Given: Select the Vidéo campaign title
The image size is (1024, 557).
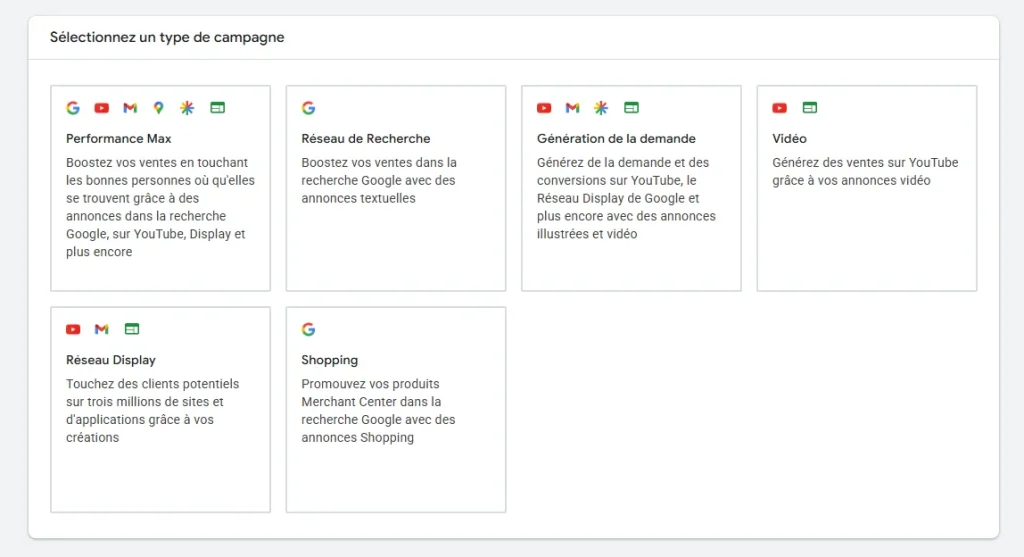Looking at the screenshot, I should tap(789, 138).
